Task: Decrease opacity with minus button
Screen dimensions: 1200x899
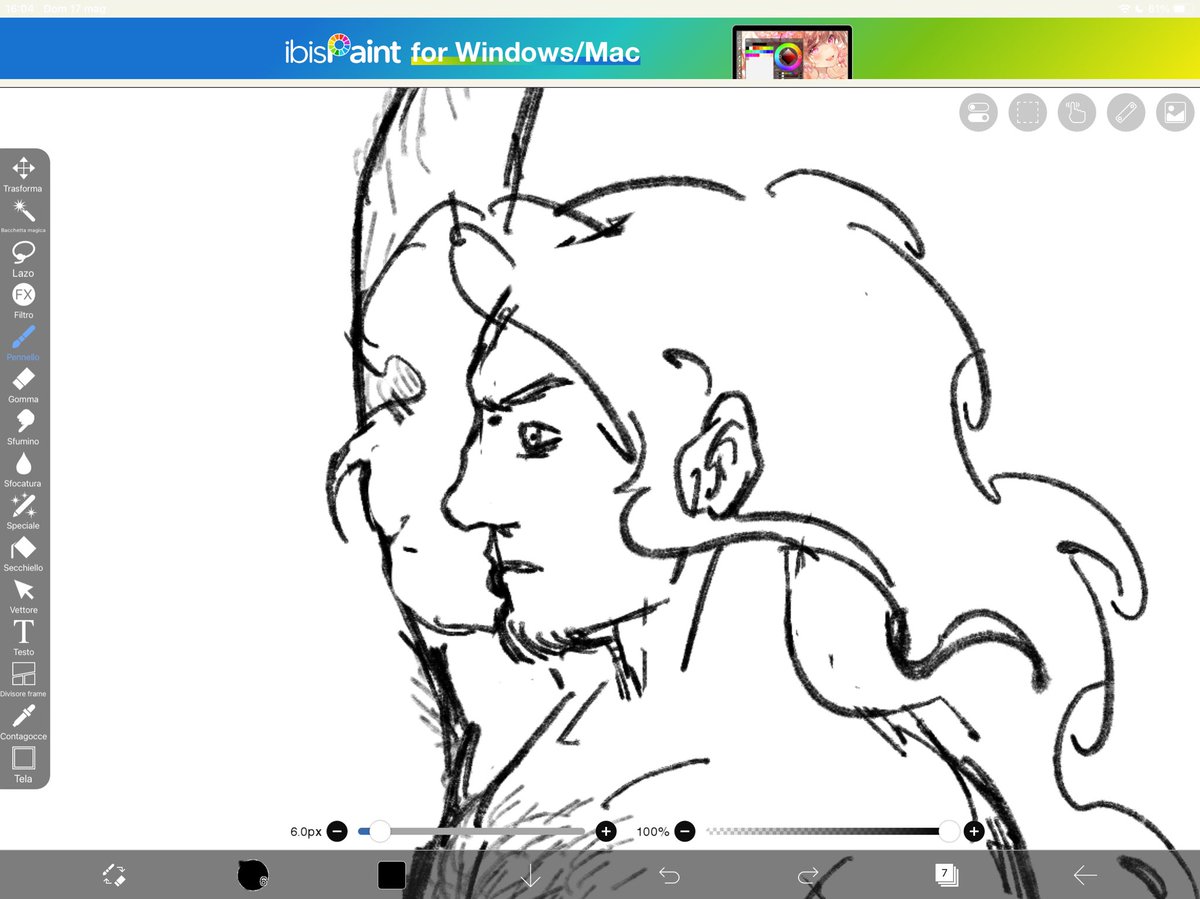Action: pos(684,831)
